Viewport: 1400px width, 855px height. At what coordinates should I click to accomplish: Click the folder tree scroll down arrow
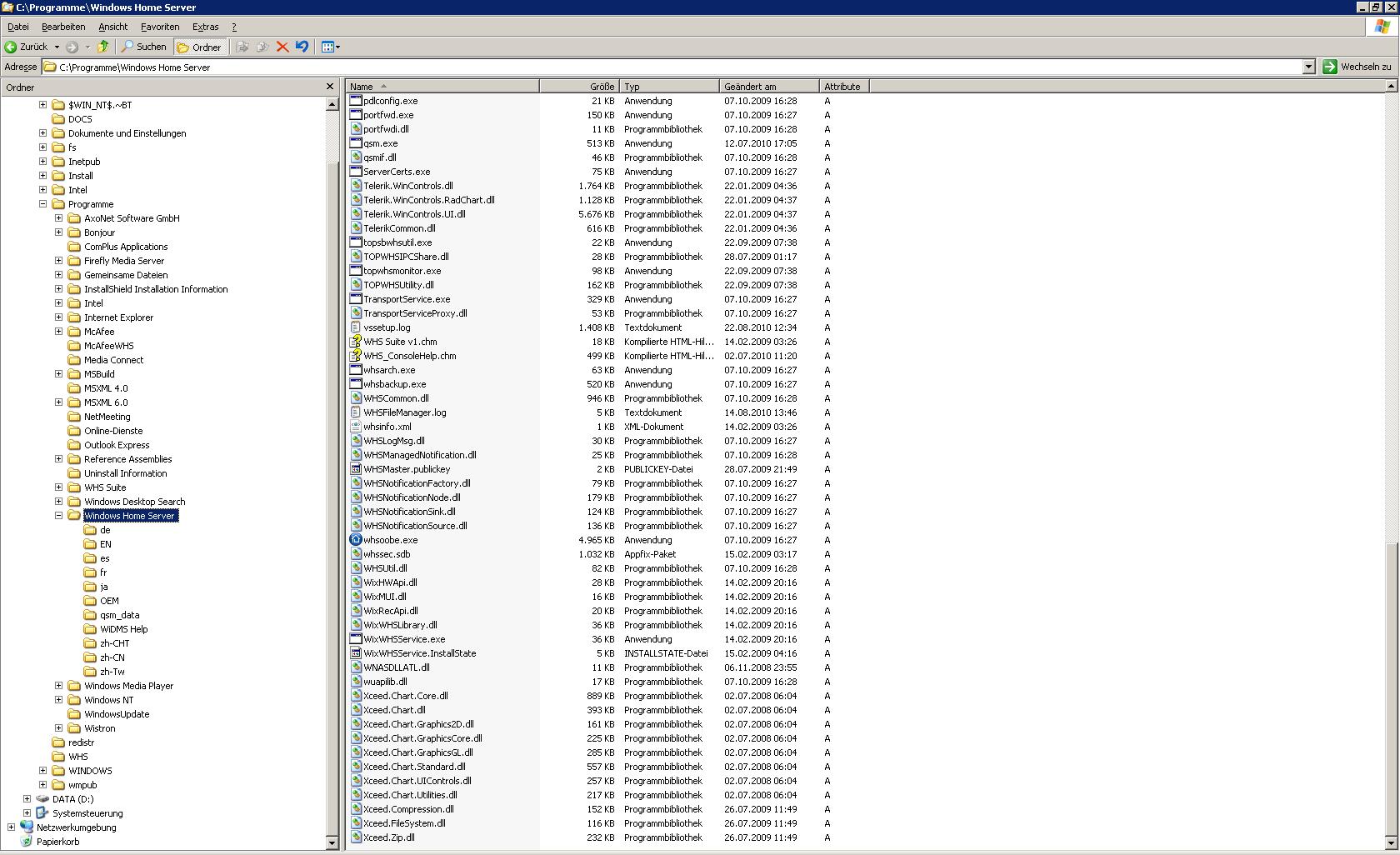[x=332, y=842]
